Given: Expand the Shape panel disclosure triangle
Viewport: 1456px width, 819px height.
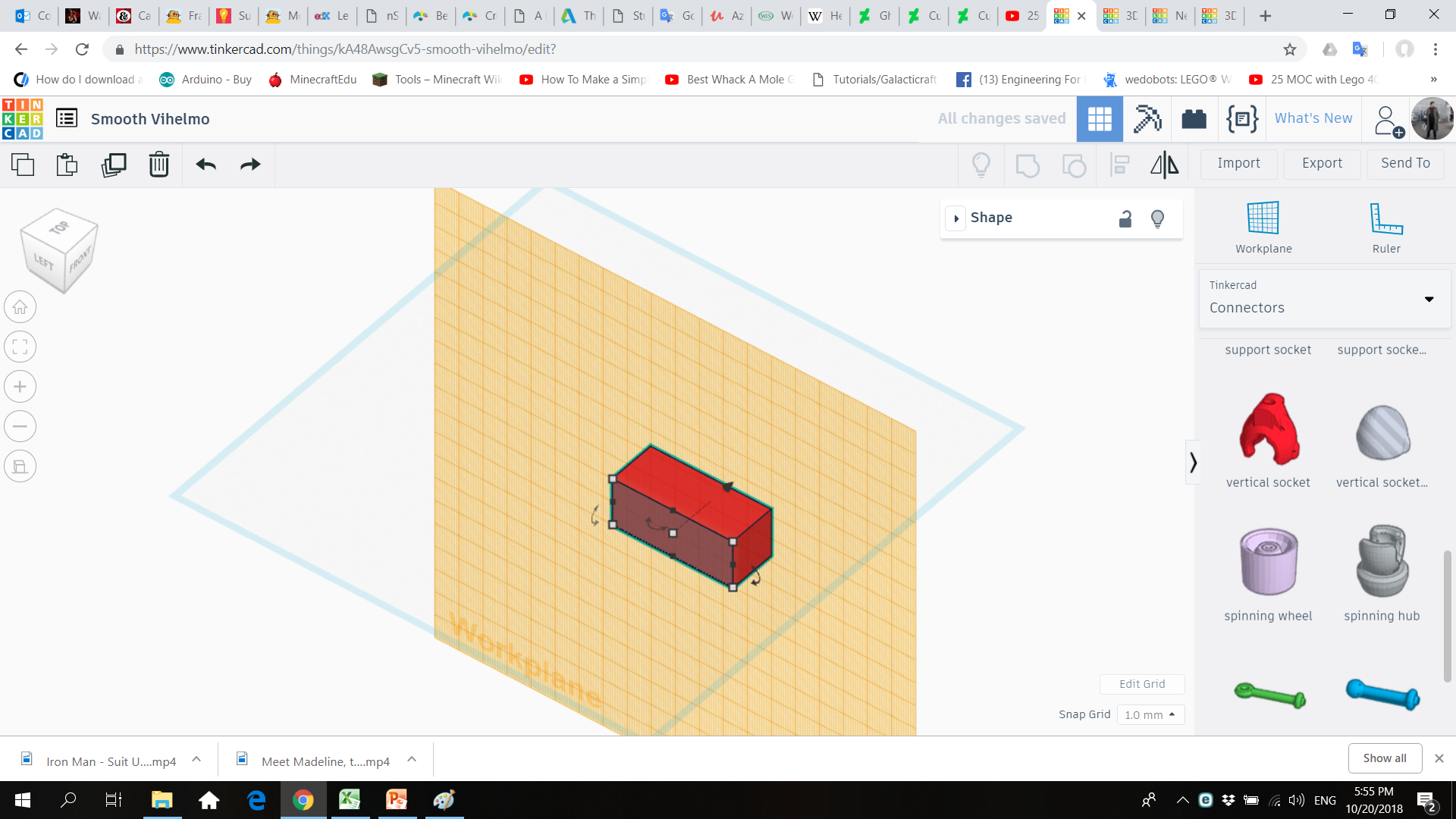Looking at the screenshot, I should click(955, 218).
